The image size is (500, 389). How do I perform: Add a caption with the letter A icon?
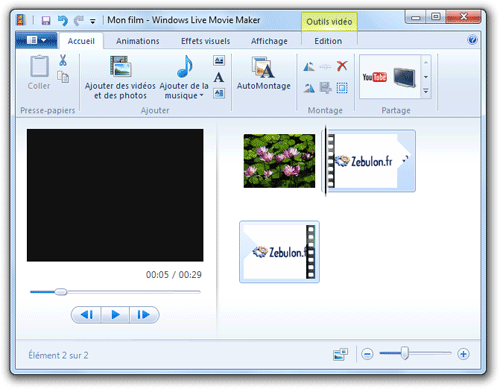coord(219,77)
